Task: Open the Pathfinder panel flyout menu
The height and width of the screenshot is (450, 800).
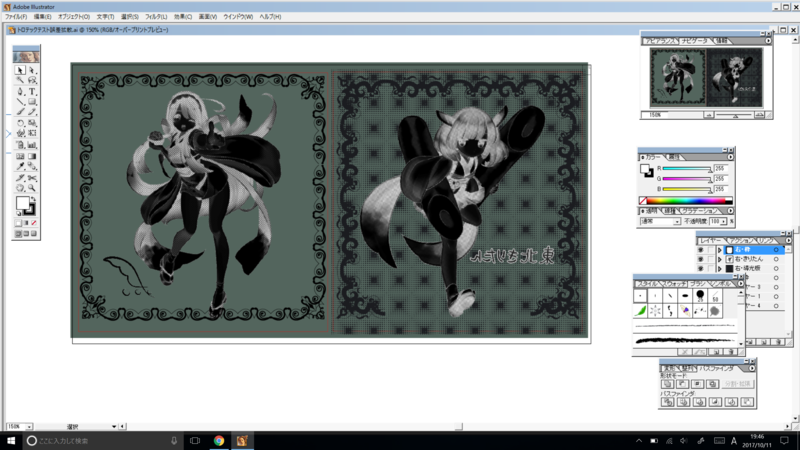Action: tap(752, 368)
